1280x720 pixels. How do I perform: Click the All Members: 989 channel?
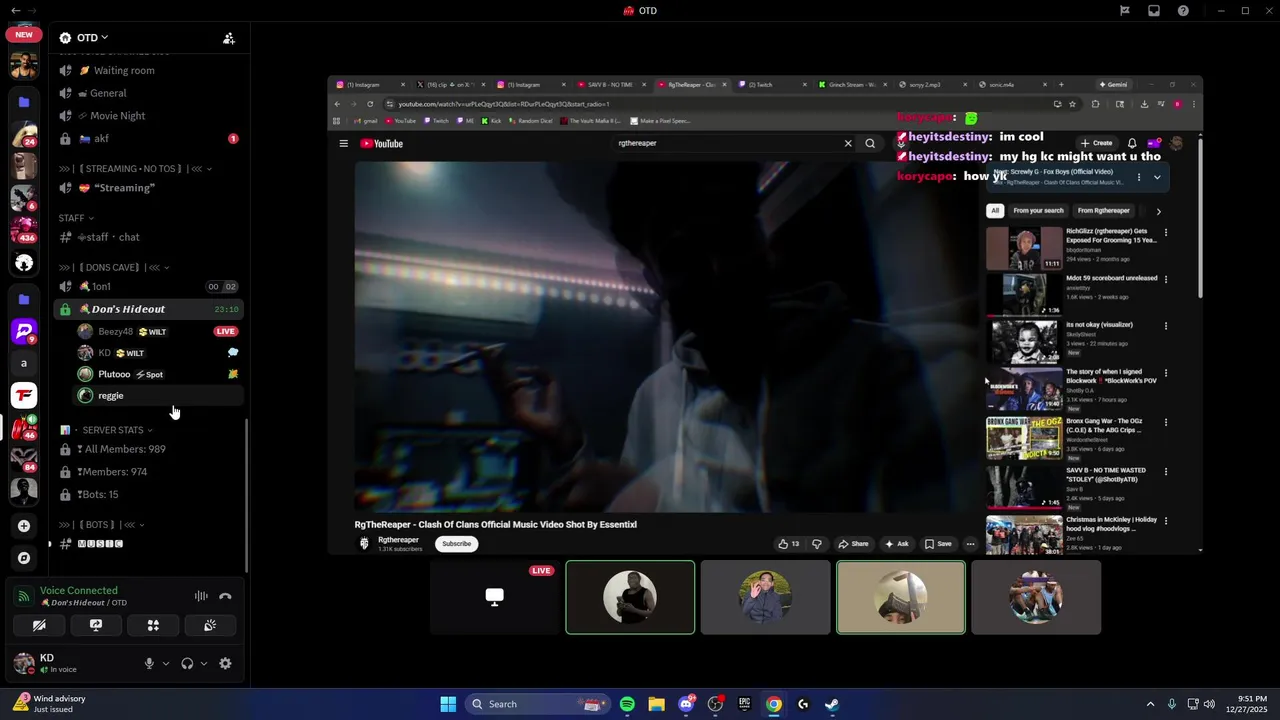(148, 449)
